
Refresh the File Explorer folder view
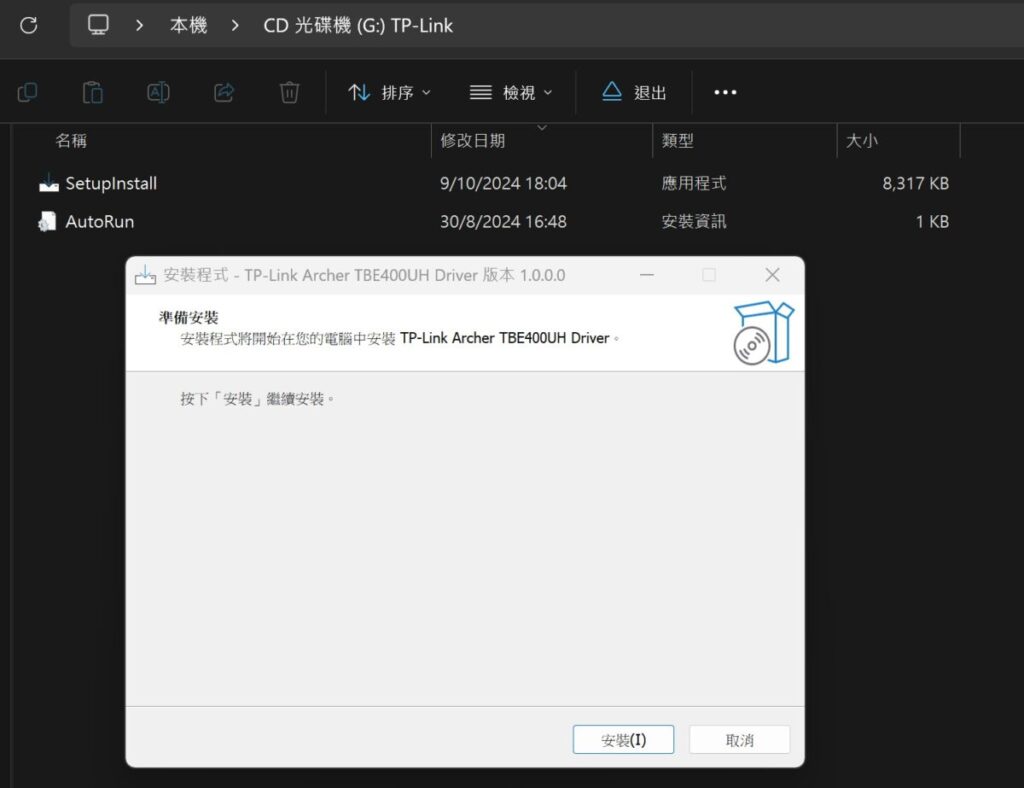pyautogui.click(x=29, y=25)
